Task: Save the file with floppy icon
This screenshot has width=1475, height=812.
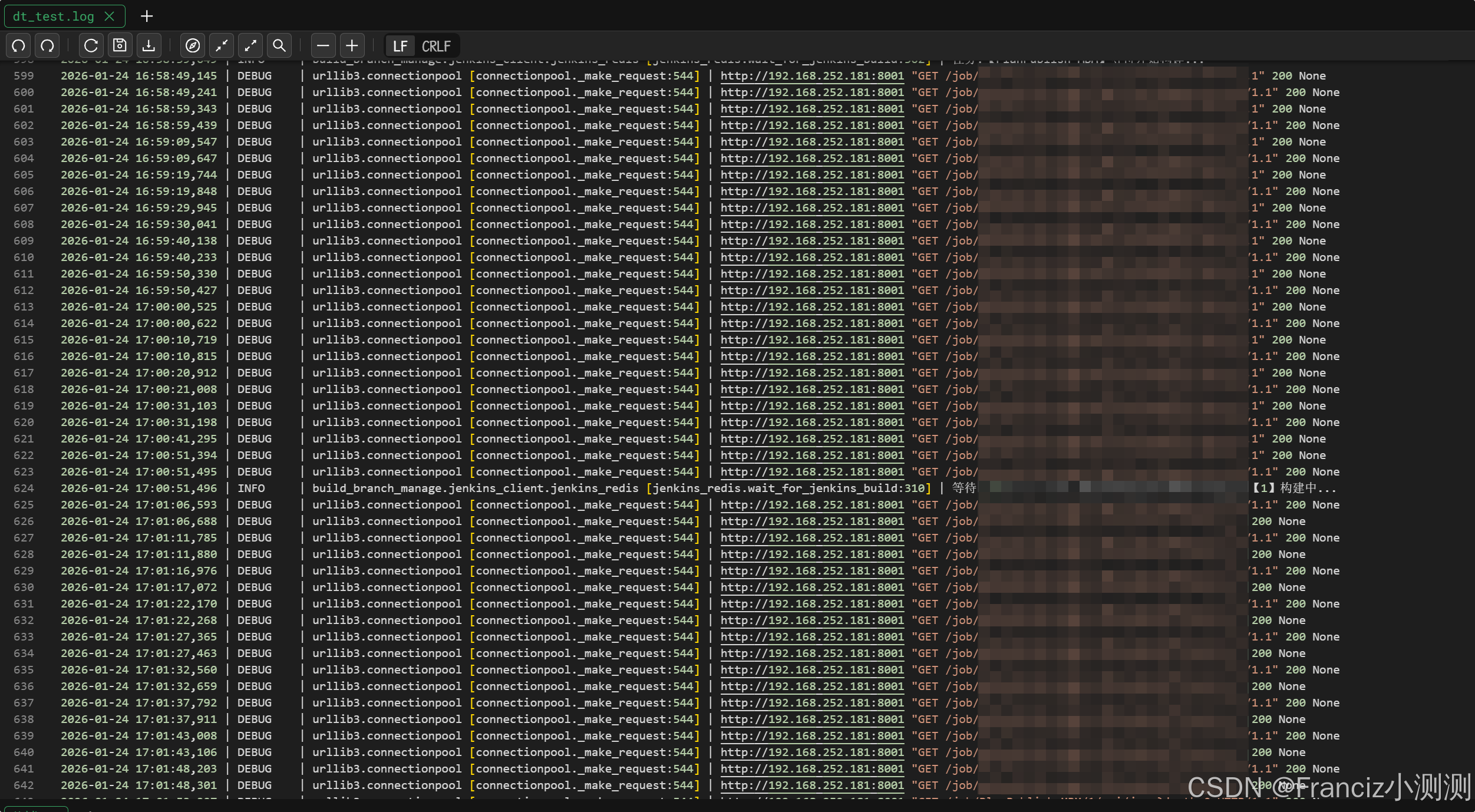Action: (x=120, y=45)
